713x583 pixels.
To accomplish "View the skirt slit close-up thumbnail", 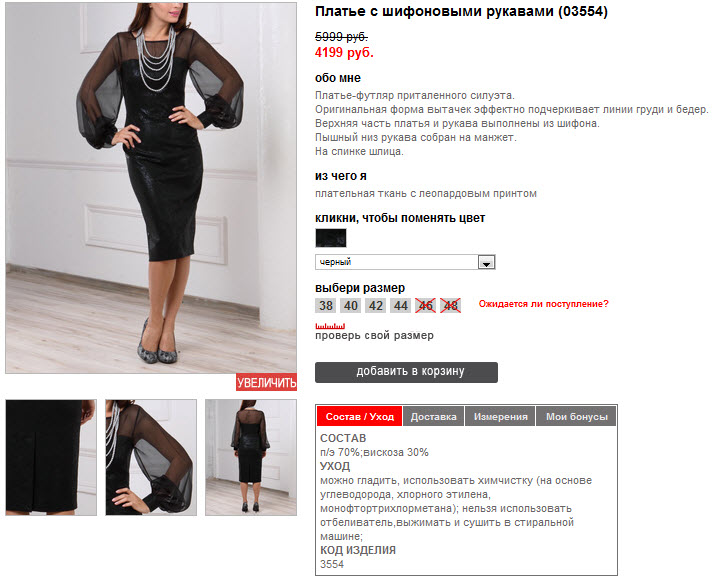I will click(x=51, y=457).
